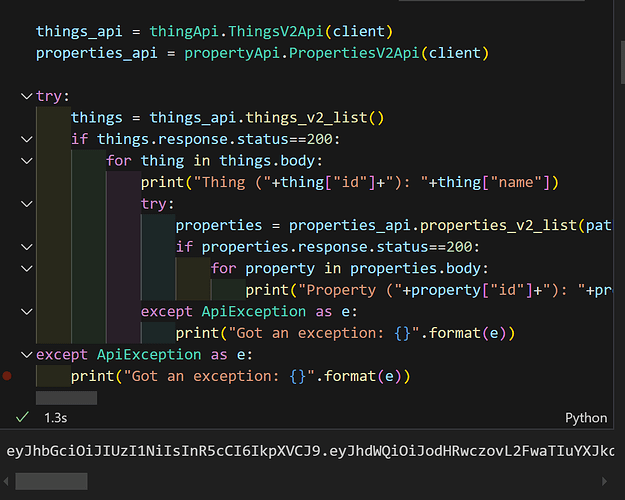Image resolution: width=625 pixels, height=500 pixels.
Task: Fold the 'for thing in things.body' loop
Action: pyautogui.click(x=26, y=161)
